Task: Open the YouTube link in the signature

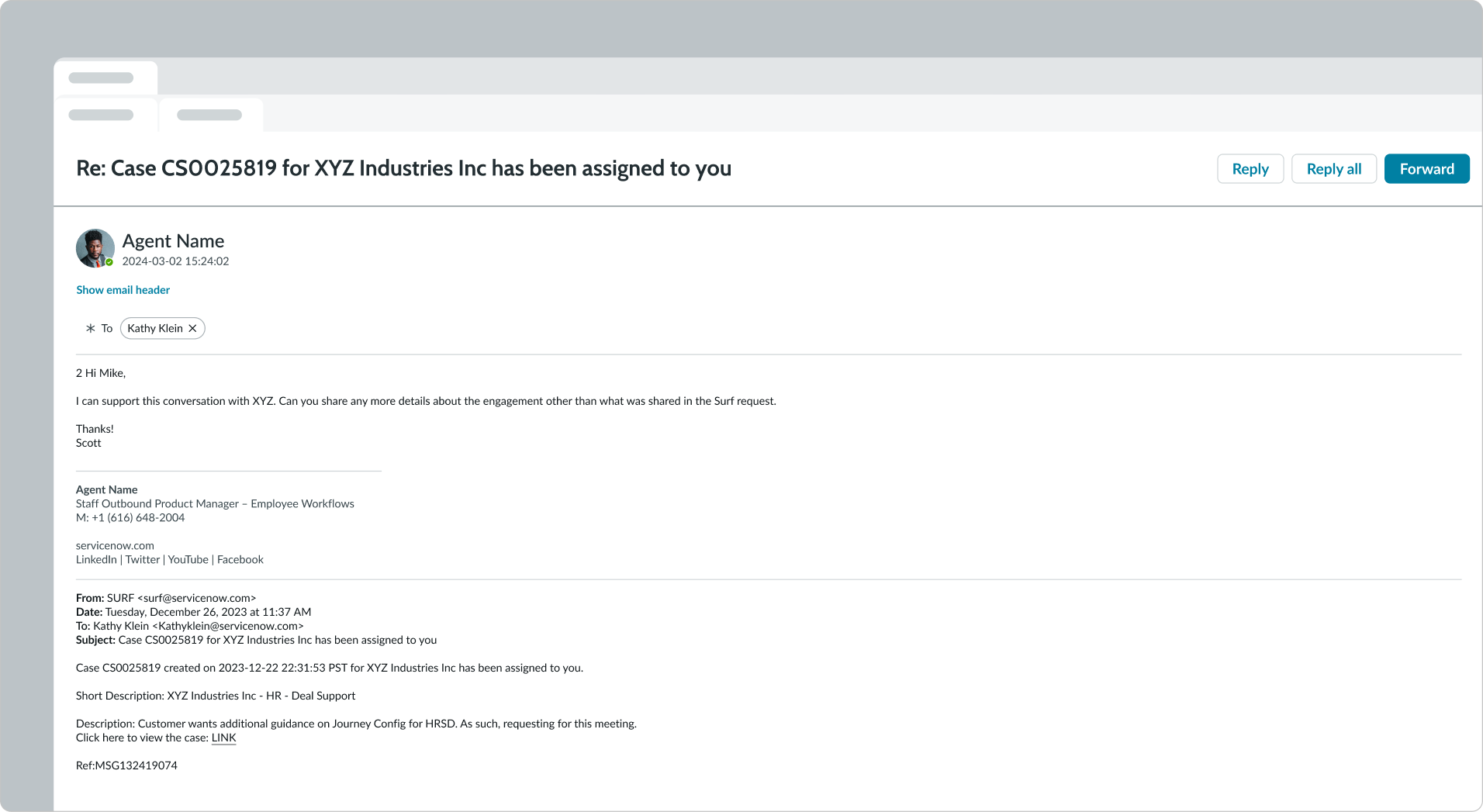Action: pos(188,559)
